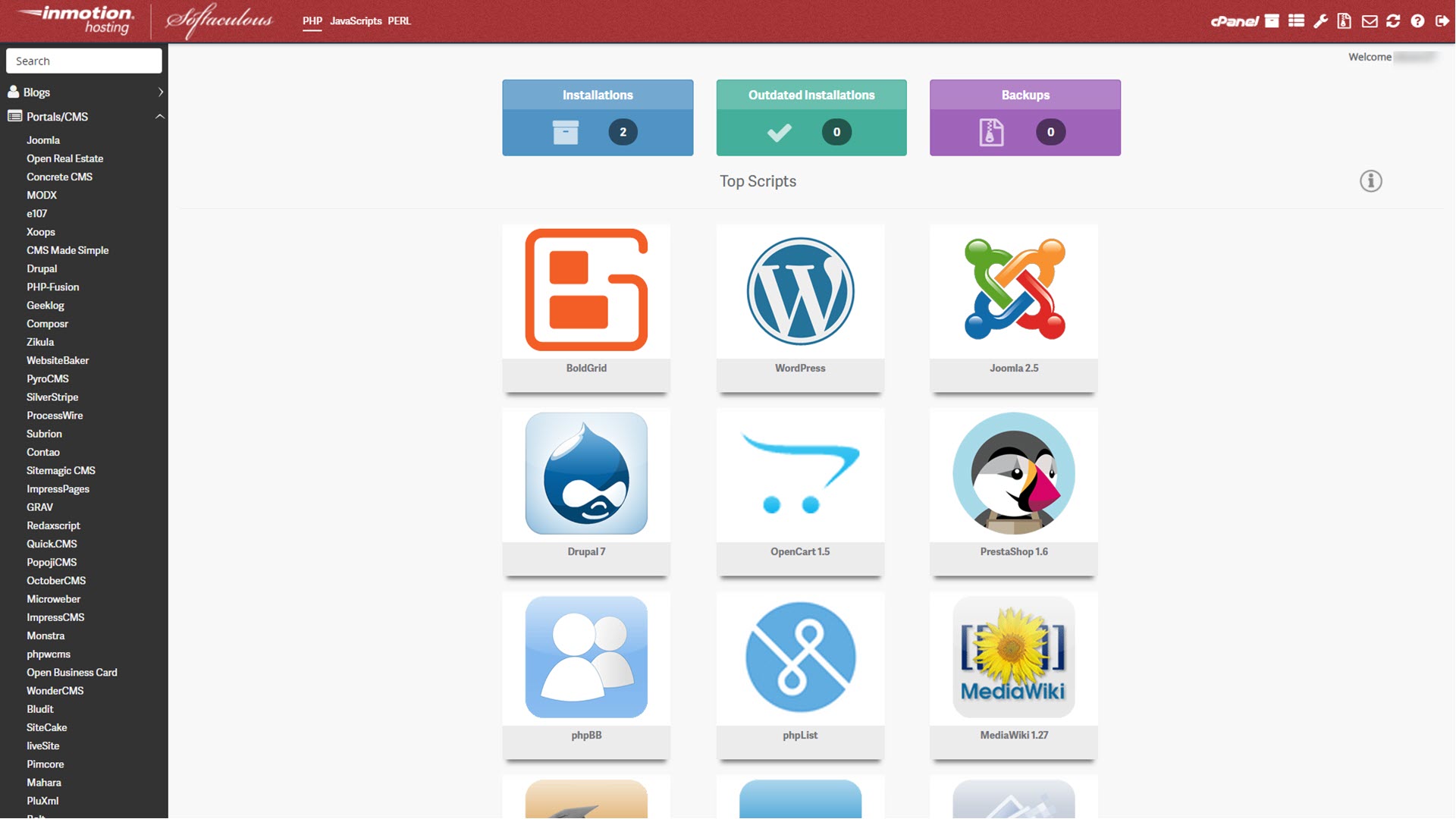The height and width of the screenshot is (819, 1456).
Task: Switch to the JavaScripts tab
Action: pos(356,21)
